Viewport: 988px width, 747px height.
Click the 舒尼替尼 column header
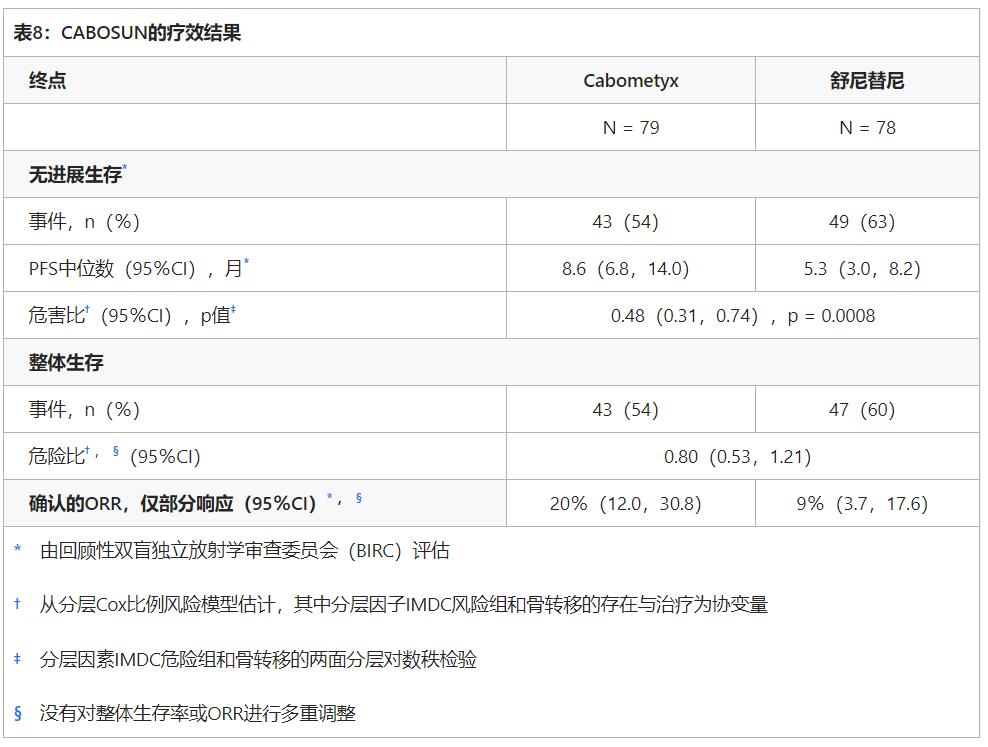click(x=867, y=81)
